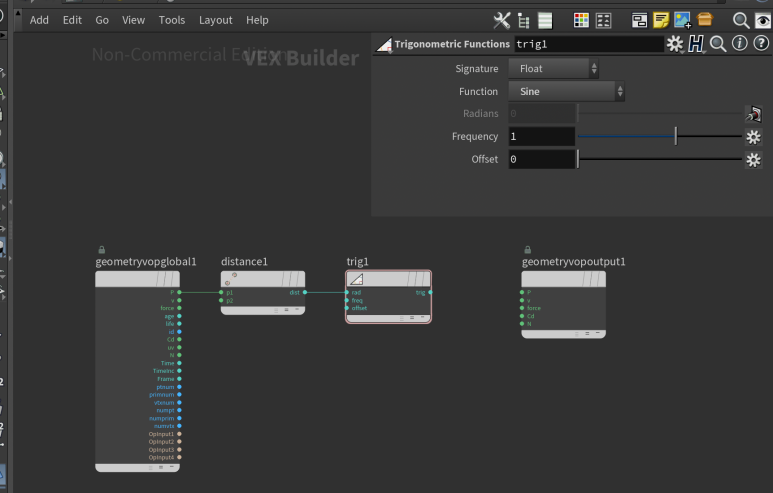Click P input on geometryvopoutput1

point(522,292)
